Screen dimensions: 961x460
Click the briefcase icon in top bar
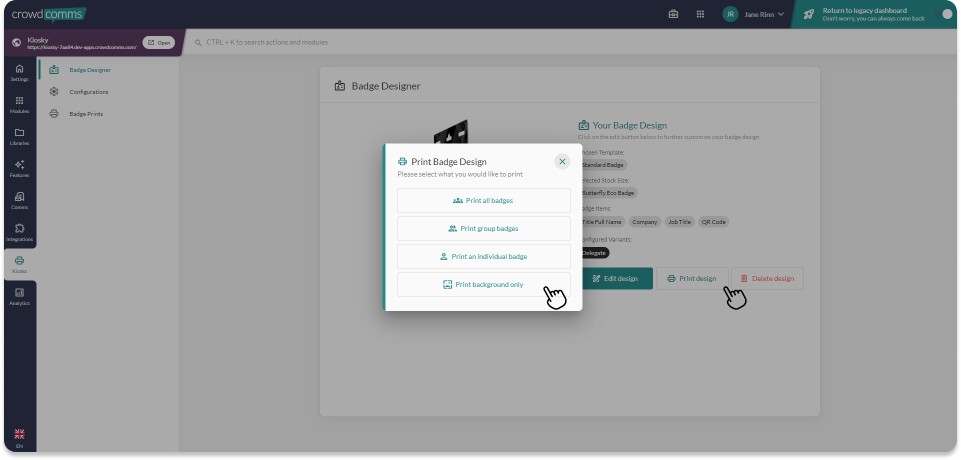673,14
